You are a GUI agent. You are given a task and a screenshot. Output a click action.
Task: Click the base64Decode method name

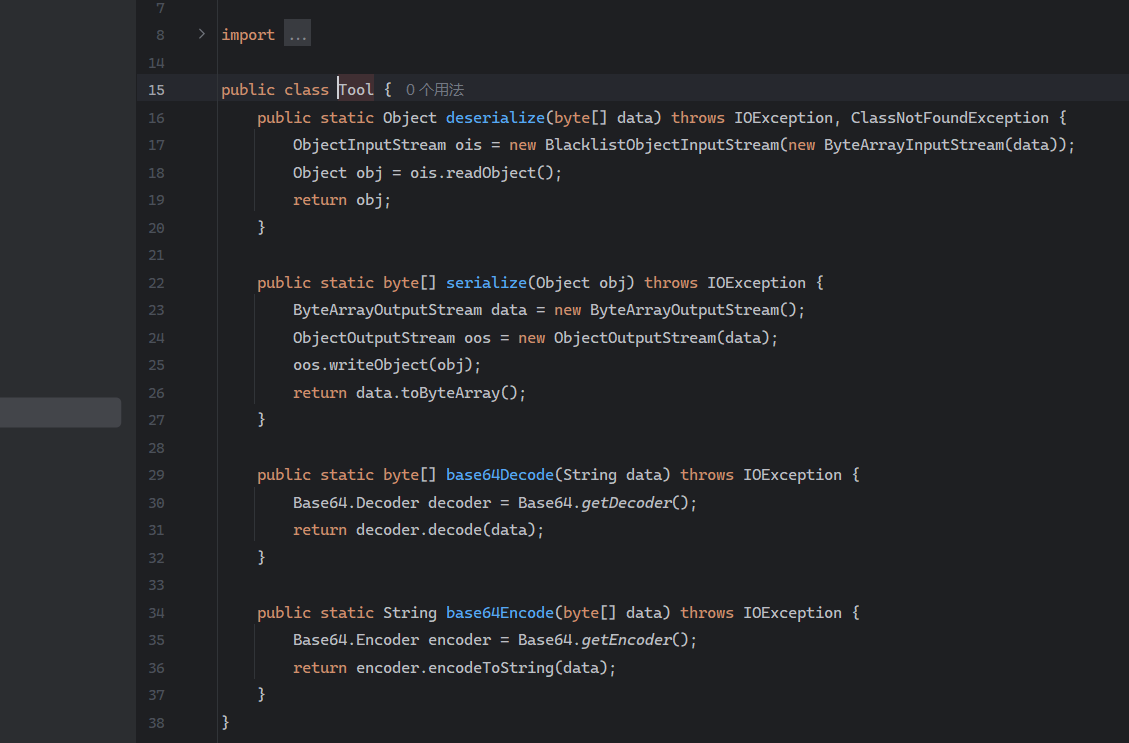[x=500, y=475]
